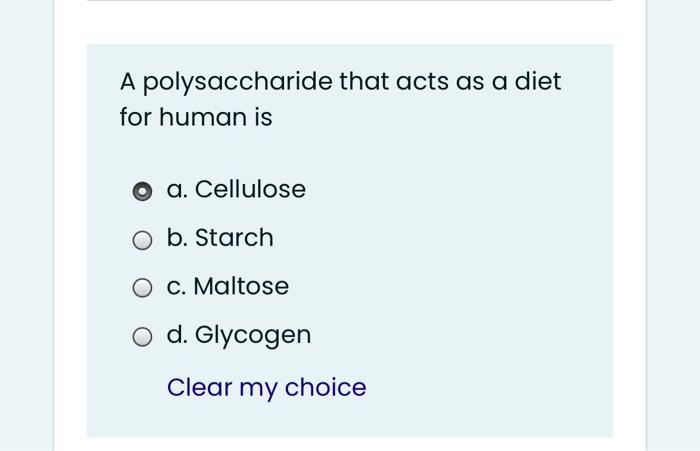This screenshot has height=451, width=700.
Task: Click the 'c. Maltose' answer label
Action: (x=228, y=286)
